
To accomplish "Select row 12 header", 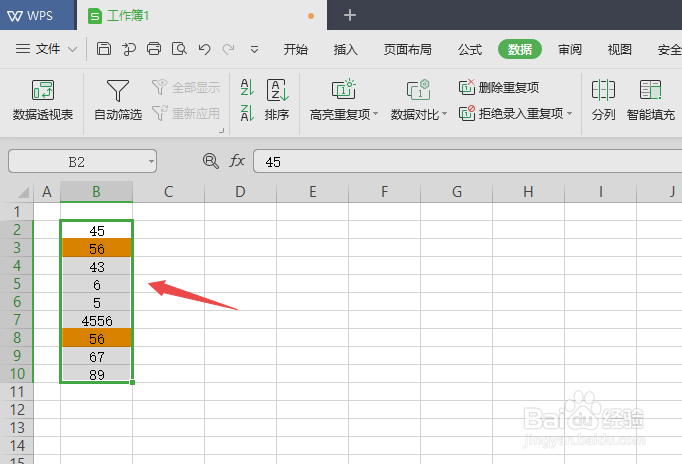I will [17, 410].
